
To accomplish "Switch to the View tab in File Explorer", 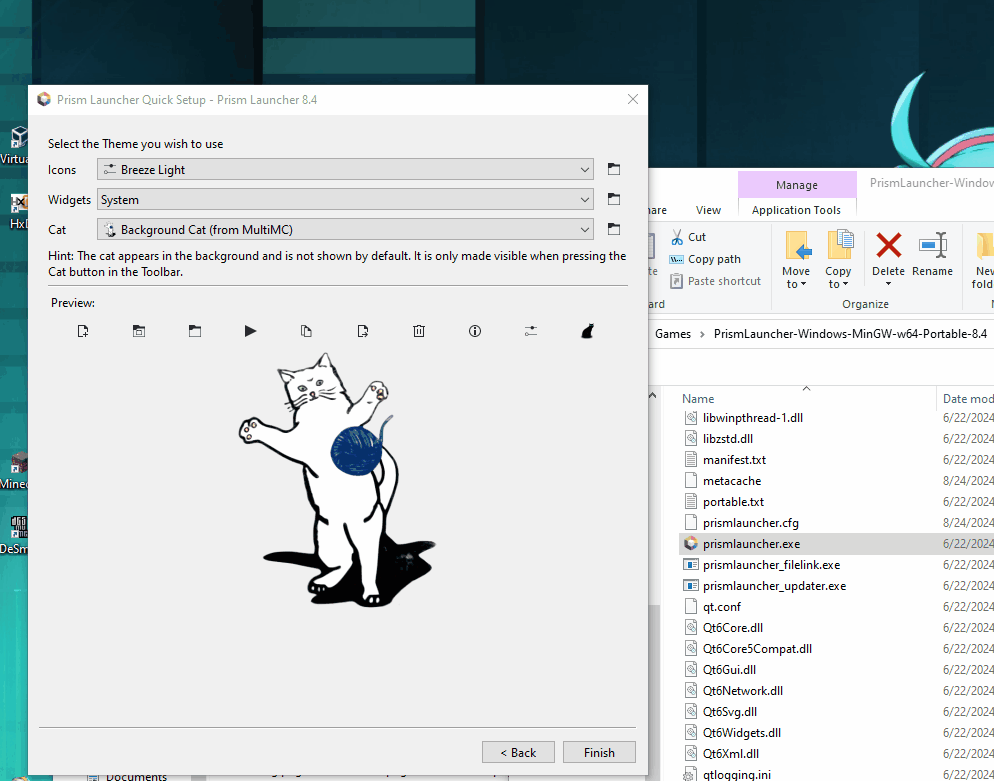I will [x=708, y=210].
